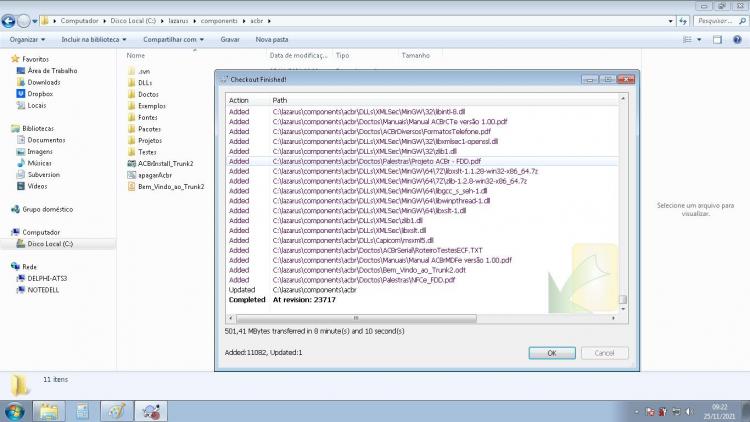Select the Projetos folder

[145, 140]
